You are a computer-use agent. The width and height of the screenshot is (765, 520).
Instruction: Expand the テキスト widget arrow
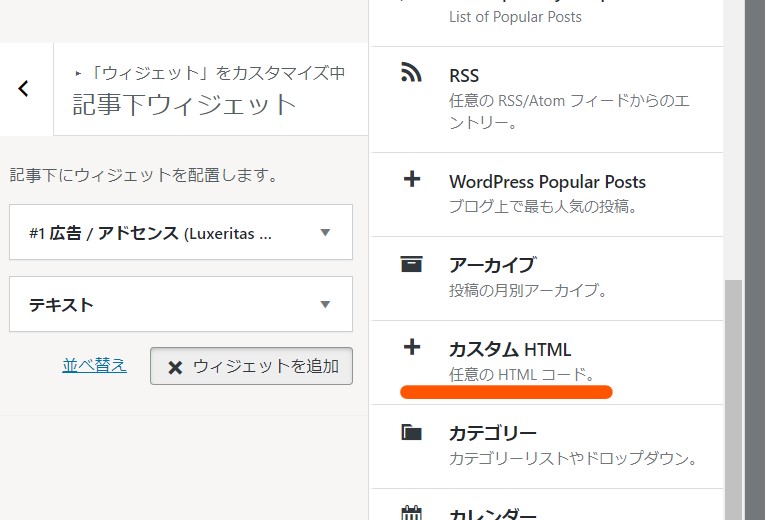tap(325, 304)
